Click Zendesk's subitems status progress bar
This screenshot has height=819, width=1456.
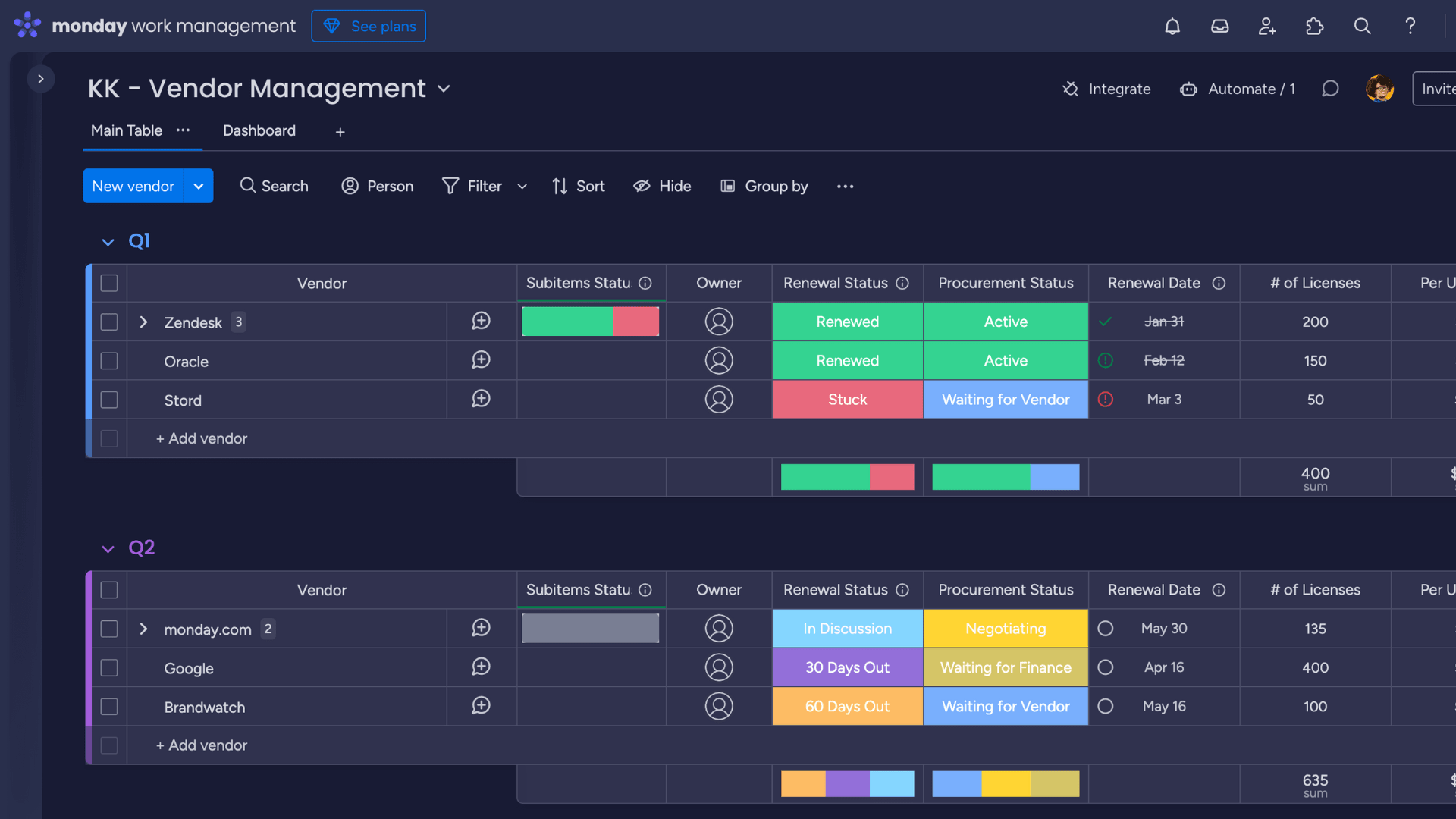pos(591,322)
